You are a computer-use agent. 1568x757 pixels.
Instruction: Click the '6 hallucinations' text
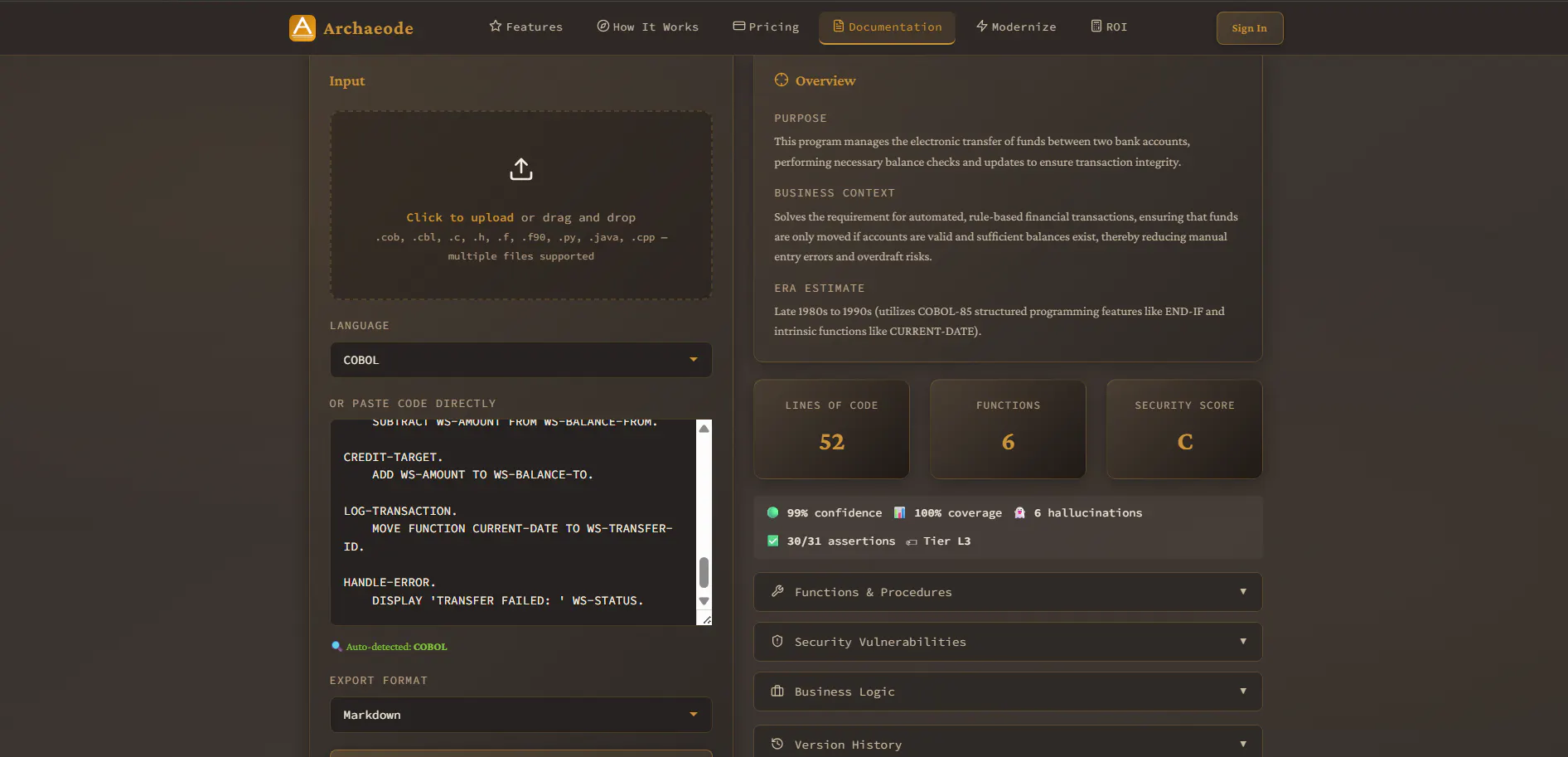[1088, 513]
